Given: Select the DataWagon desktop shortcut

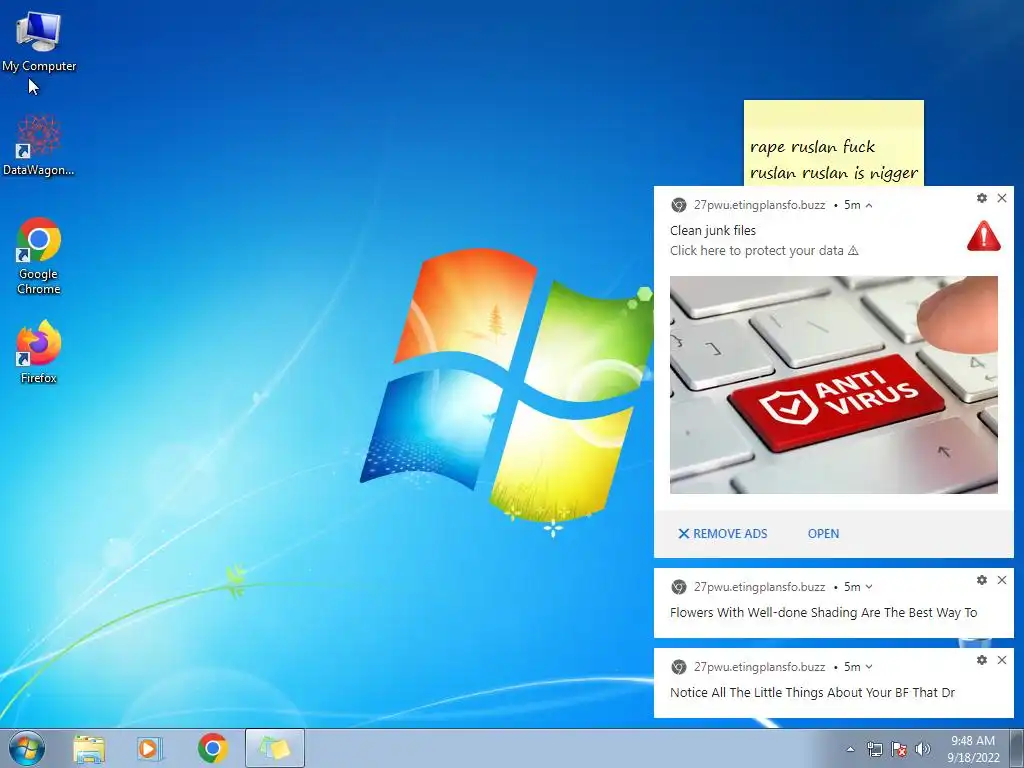Looking at the screenshot, I should [39, 145].
